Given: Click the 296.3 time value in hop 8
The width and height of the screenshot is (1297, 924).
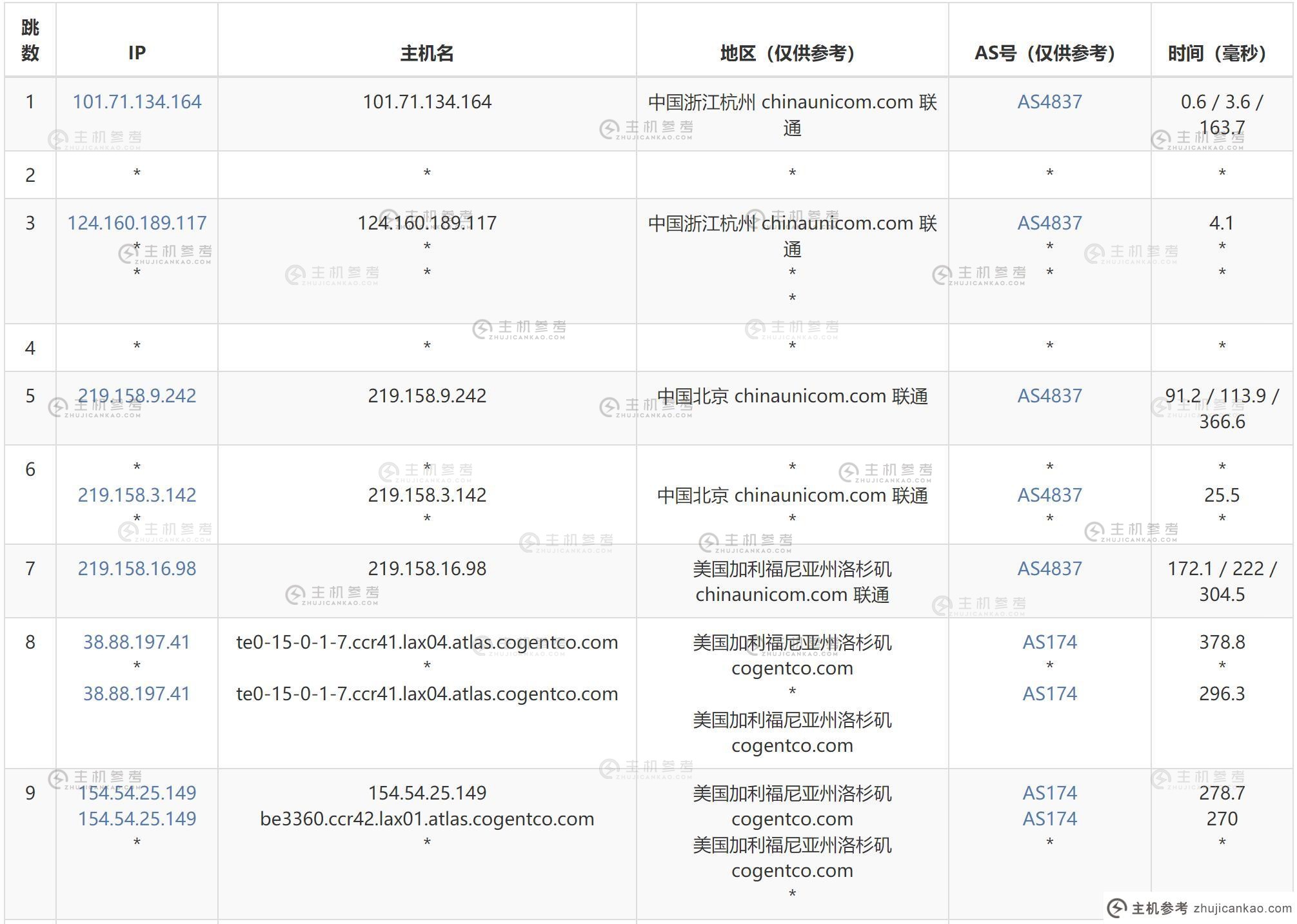Looking at the screenshot, I should [x=1222, y=694].
